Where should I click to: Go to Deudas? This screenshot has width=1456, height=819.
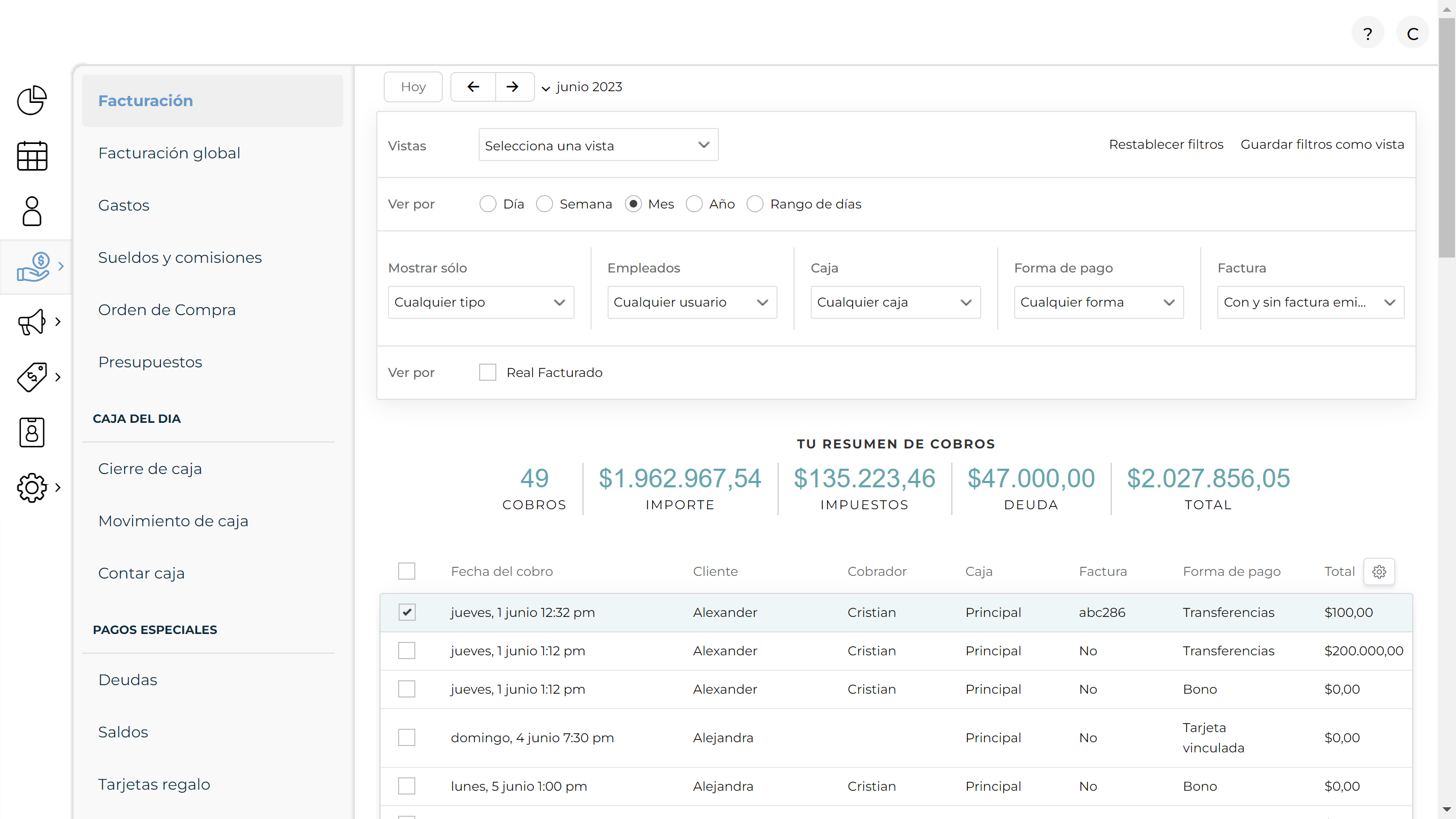(x=128, y=680)
